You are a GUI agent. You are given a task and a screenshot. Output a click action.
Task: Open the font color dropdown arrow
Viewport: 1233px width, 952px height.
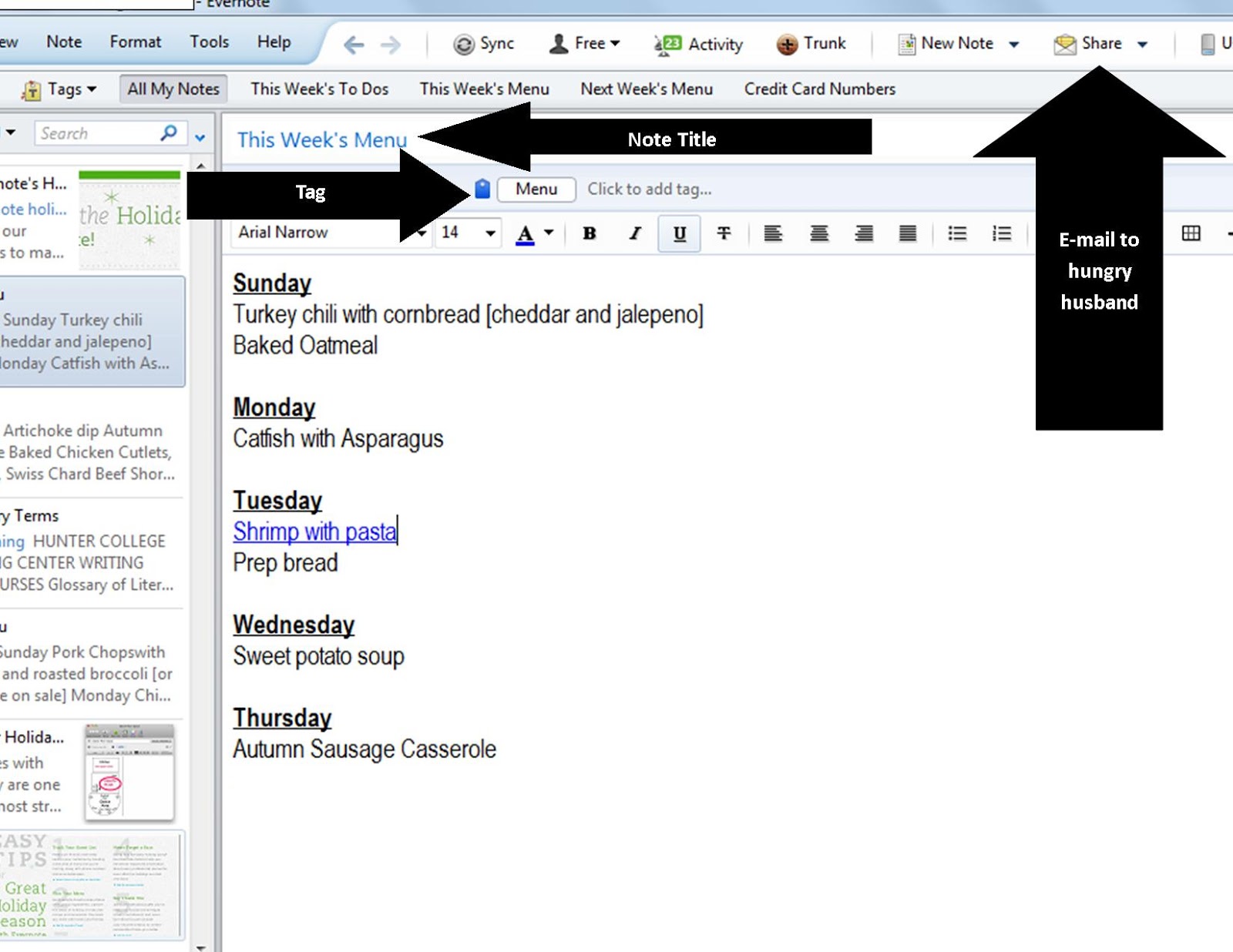(x=549, y=232)
